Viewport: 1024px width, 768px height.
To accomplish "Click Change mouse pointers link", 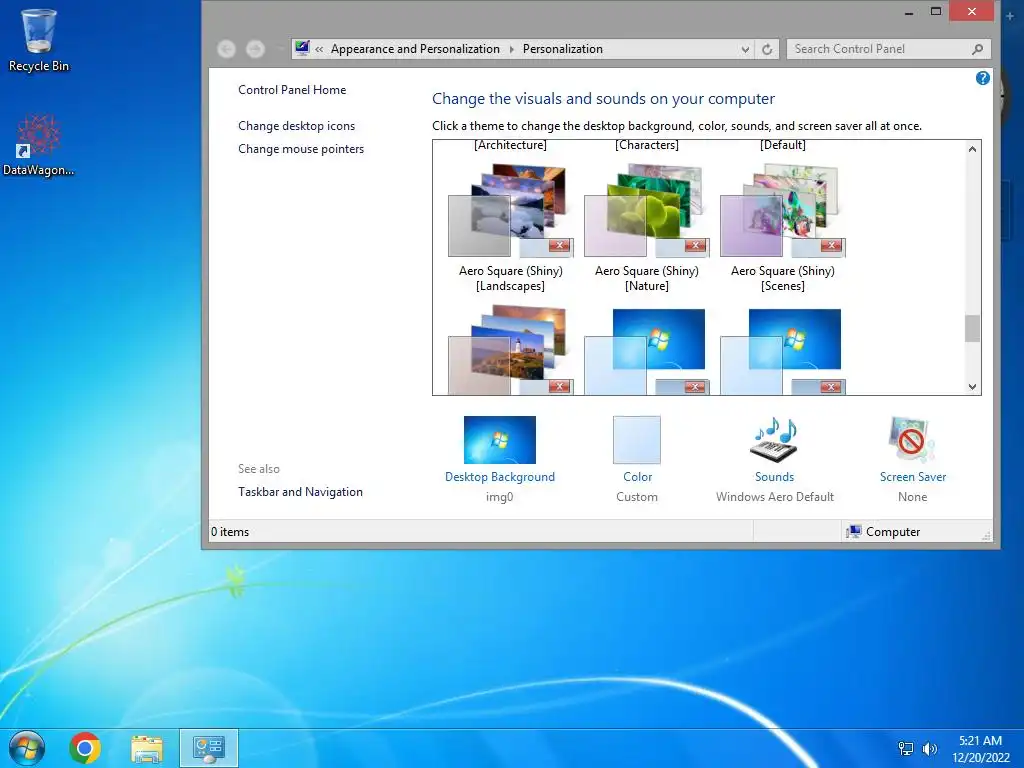I will (301, 149).
